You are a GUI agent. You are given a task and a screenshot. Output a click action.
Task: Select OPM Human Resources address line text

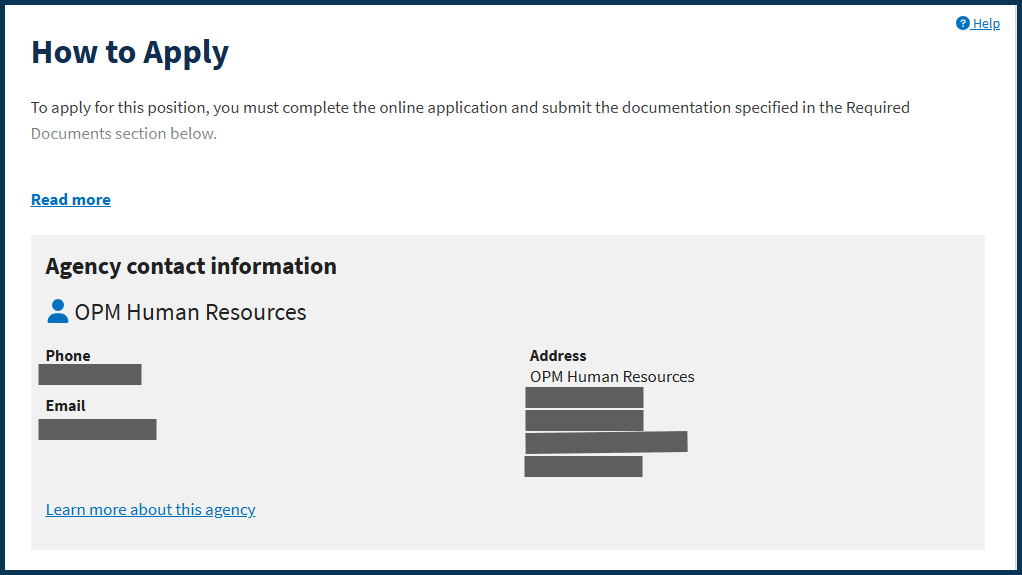pyautogui.click(x=612, y=377)
